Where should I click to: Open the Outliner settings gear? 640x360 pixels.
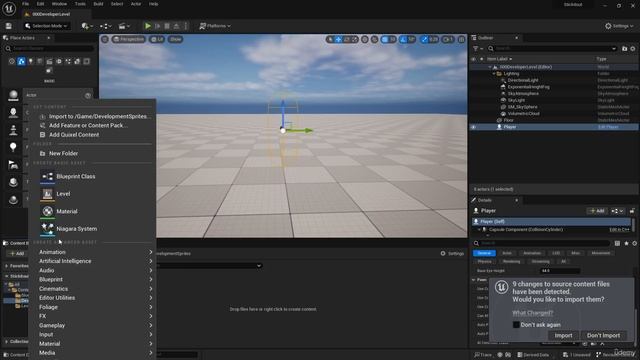click(633, 49)
